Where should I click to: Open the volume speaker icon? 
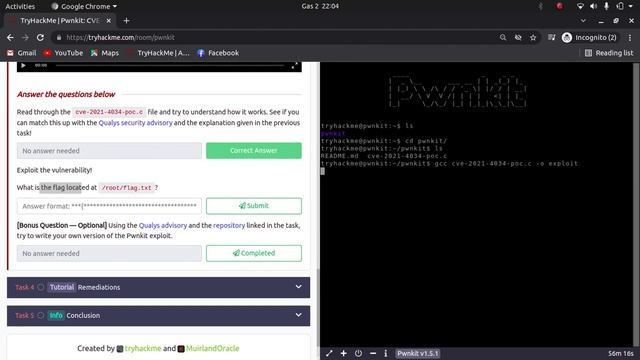(593, 6)
